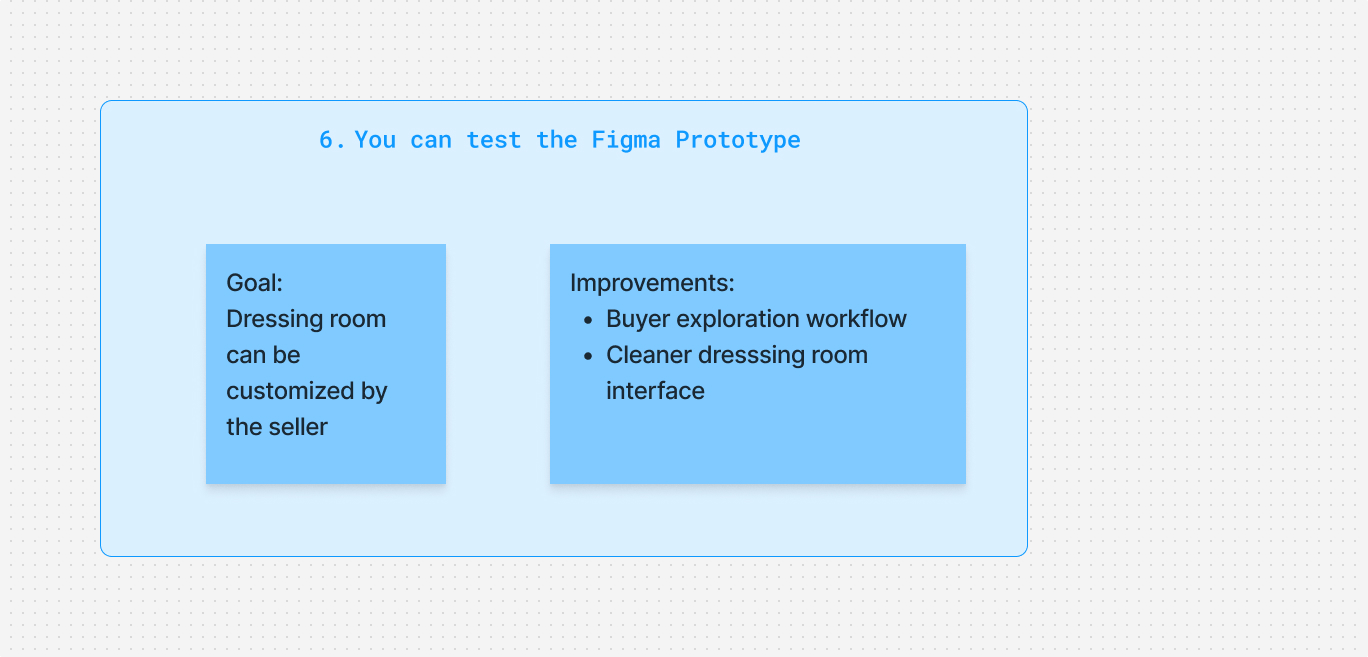
Task: Click 'the seller' text in Goal note
Action: point(277,427)
